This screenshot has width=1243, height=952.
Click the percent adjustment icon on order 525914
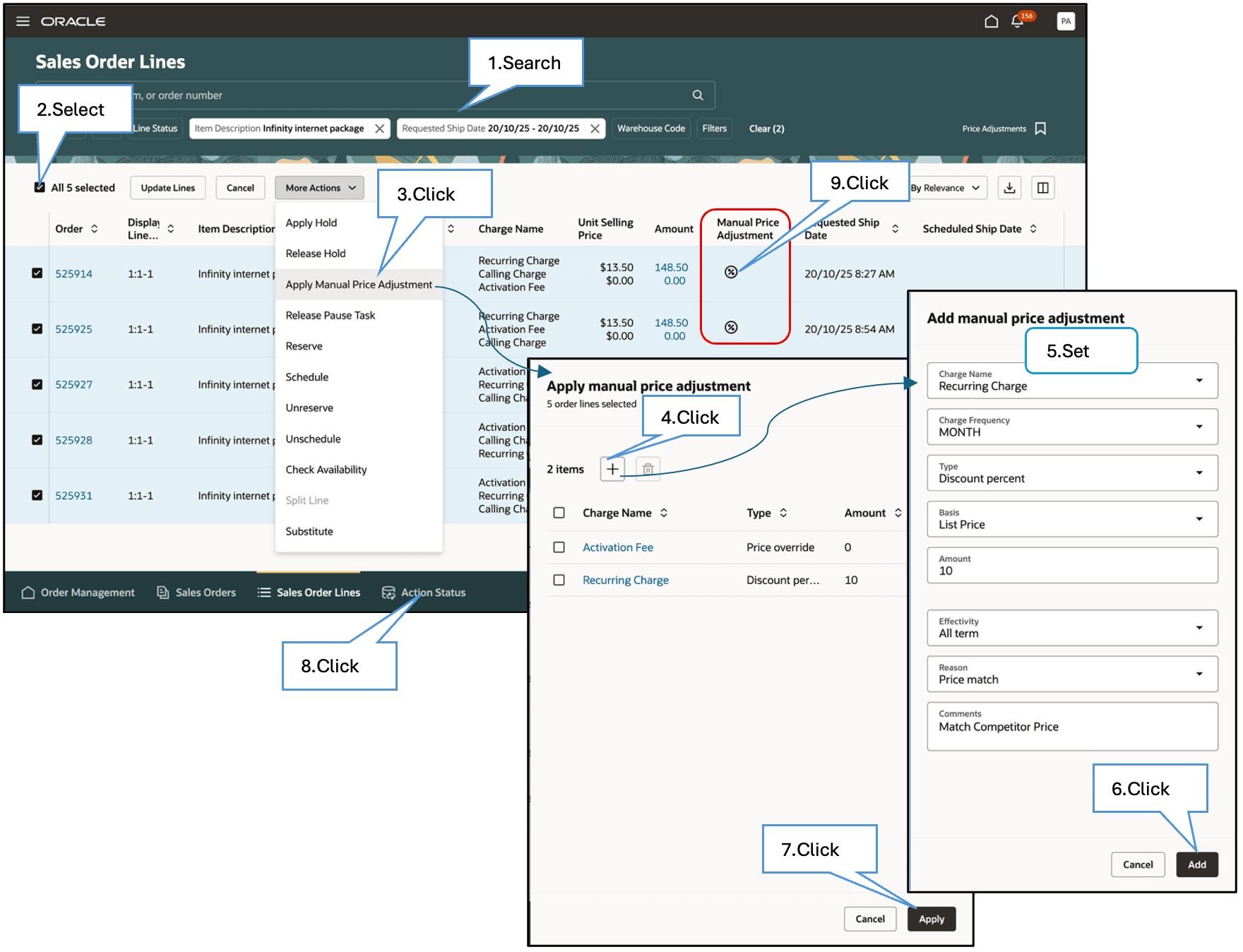coord(731,271)
